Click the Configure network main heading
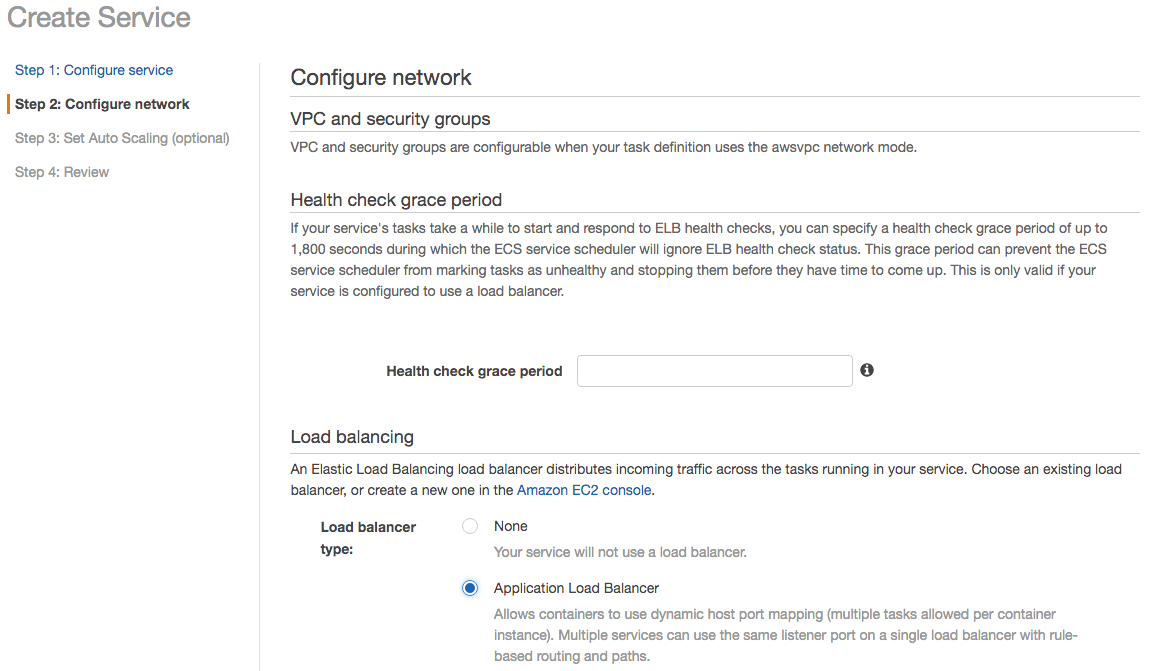1157x671 pixels. 381,78
